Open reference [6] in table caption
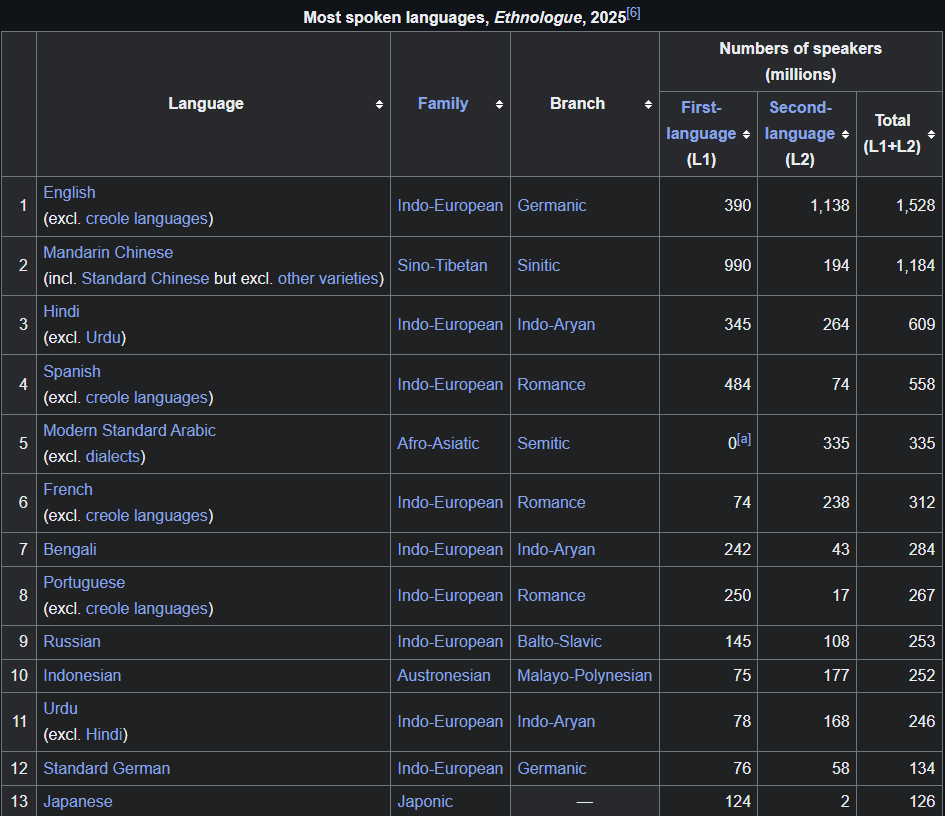 point(633,13)
